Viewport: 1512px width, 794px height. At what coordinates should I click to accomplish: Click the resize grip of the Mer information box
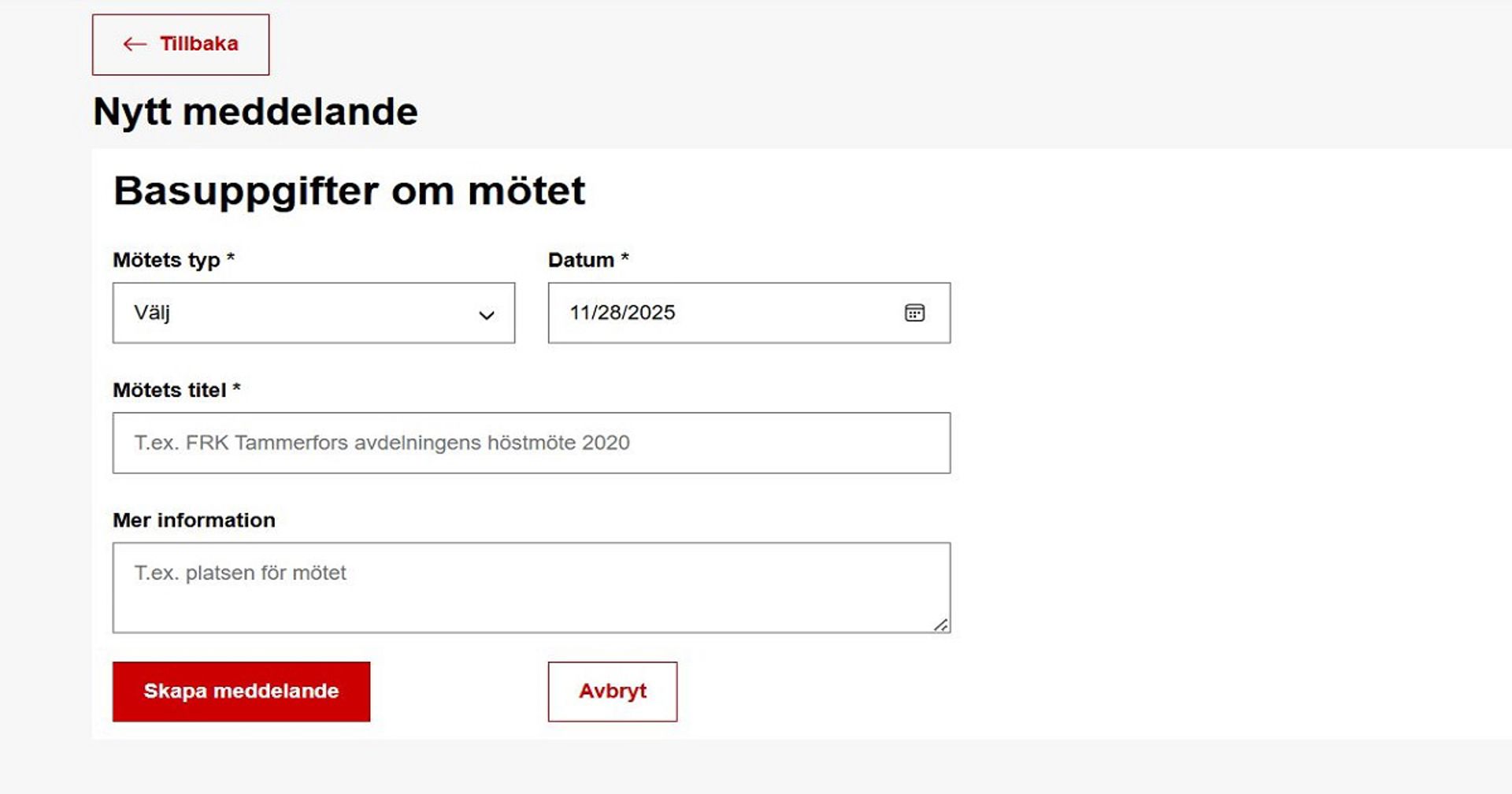pyautogui.click(x=943, y=625)
